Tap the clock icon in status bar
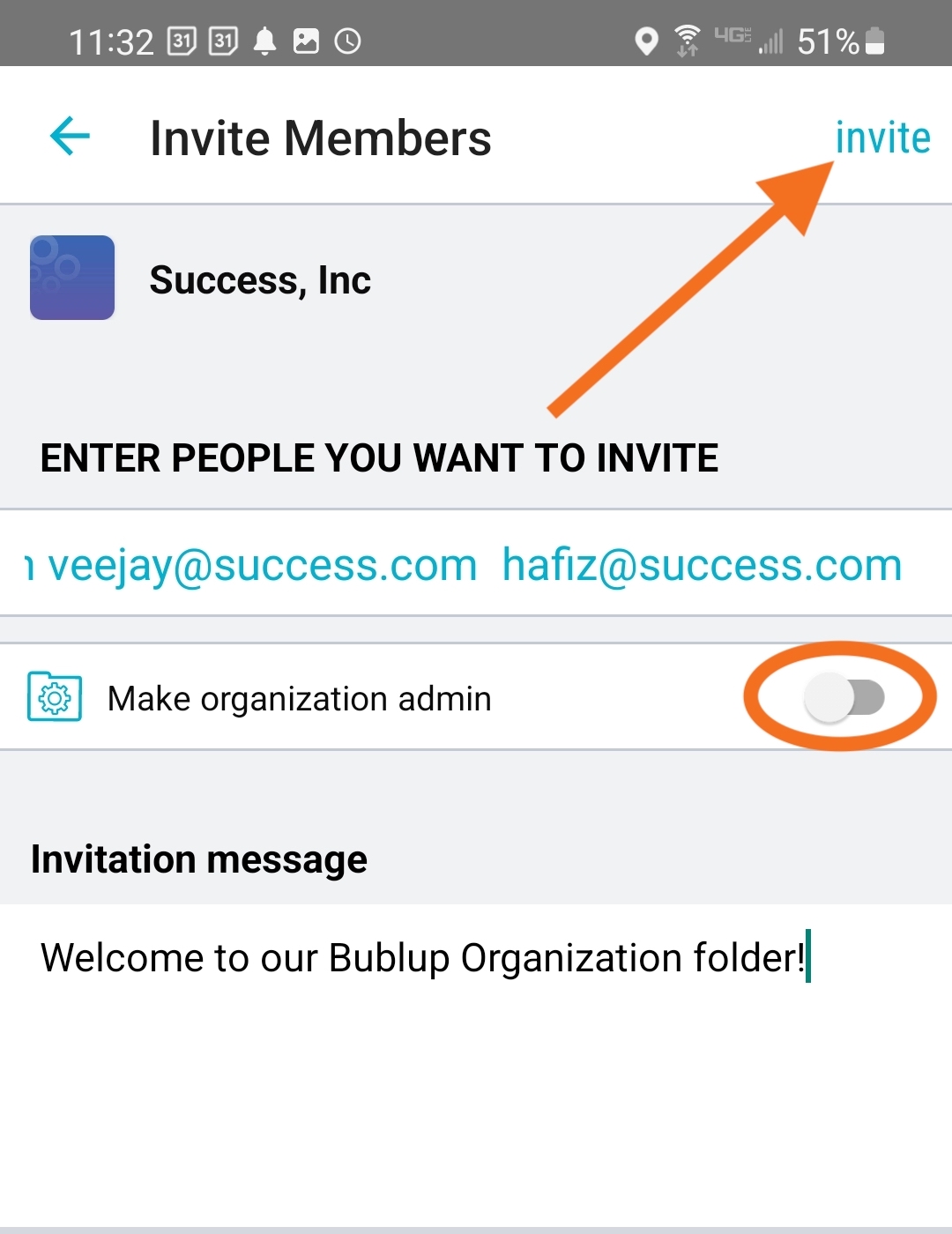This screenshot has width=952, height=1234. point(348,41)
